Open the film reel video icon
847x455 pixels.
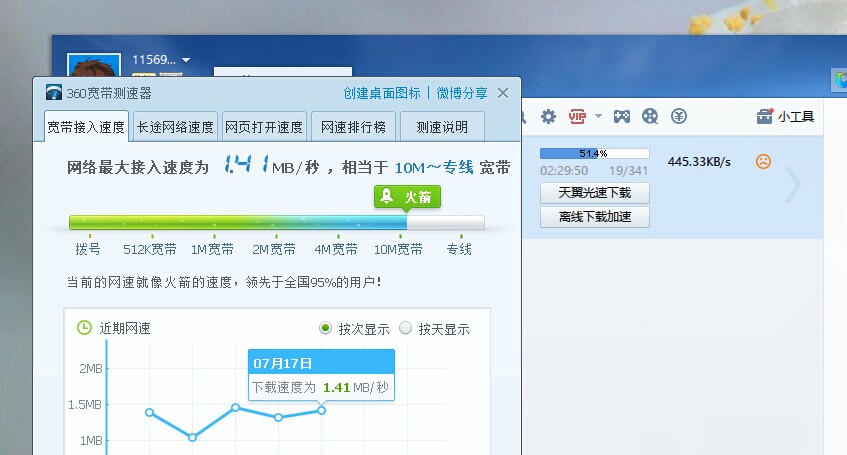point(650,116)
